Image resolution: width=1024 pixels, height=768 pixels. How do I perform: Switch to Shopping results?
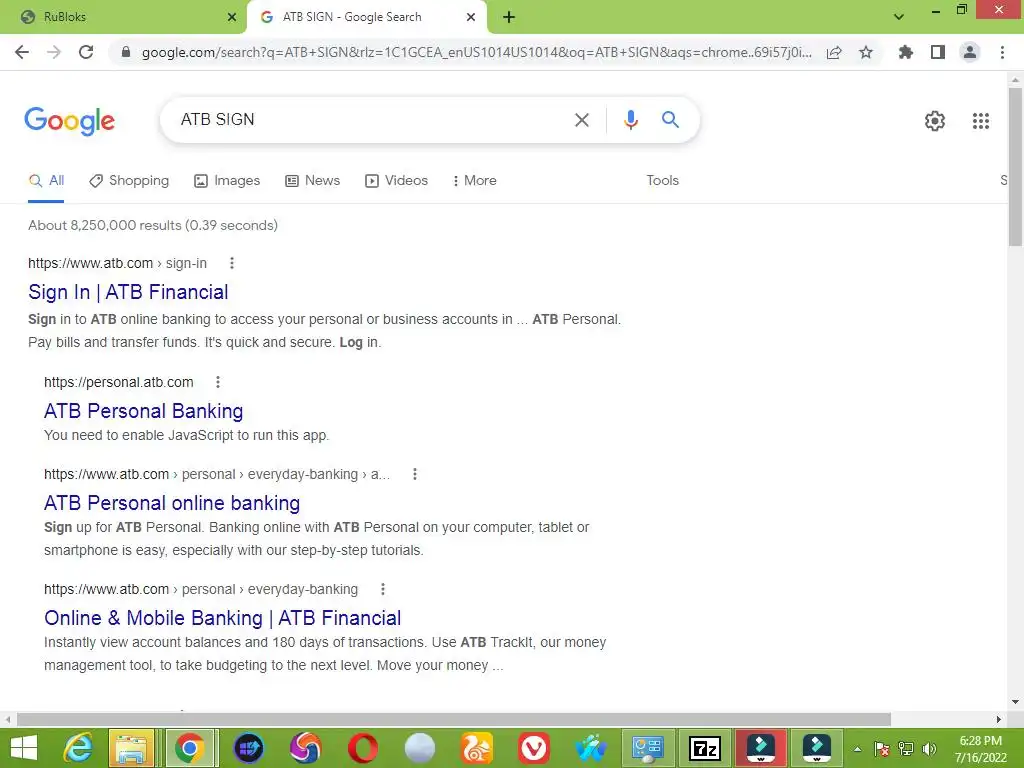point(129,181)
